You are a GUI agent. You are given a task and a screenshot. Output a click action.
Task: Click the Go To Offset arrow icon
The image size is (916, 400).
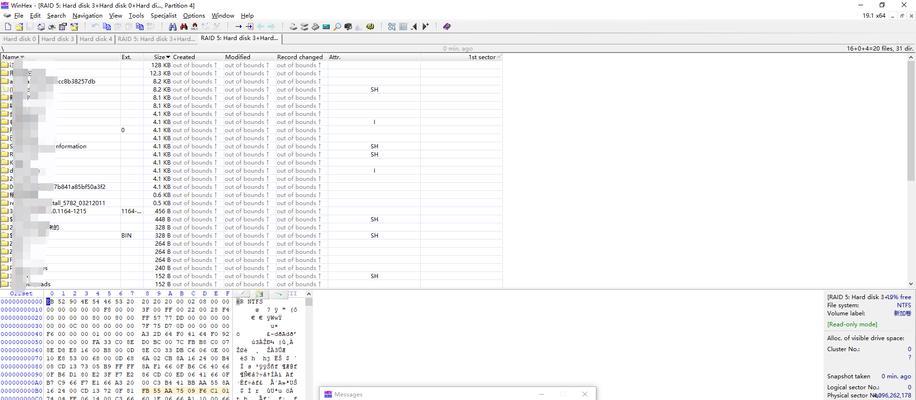click(238, 26)
